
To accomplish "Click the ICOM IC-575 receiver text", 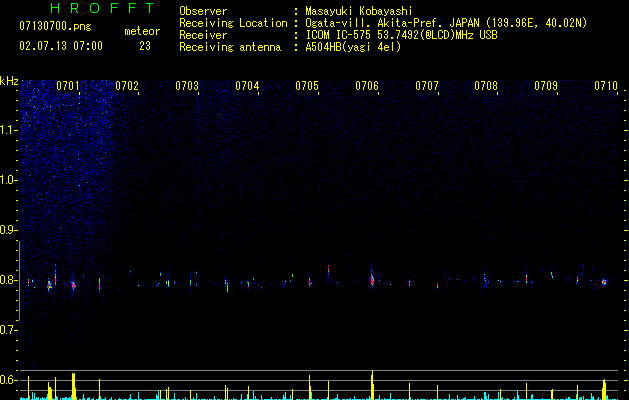I will [x=401, y=35].
